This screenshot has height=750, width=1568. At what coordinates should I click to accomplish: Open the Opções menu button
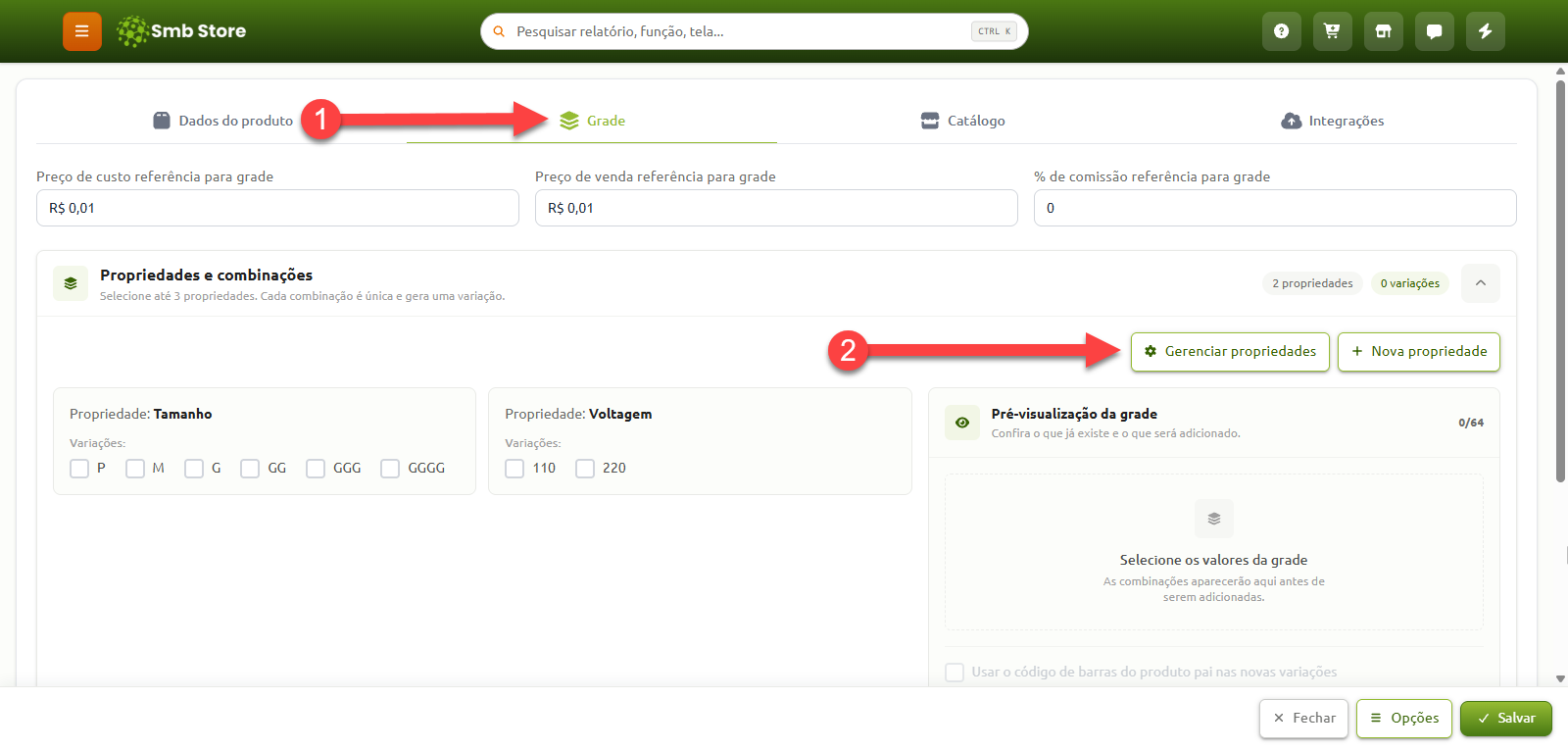tap(1404, 719)
